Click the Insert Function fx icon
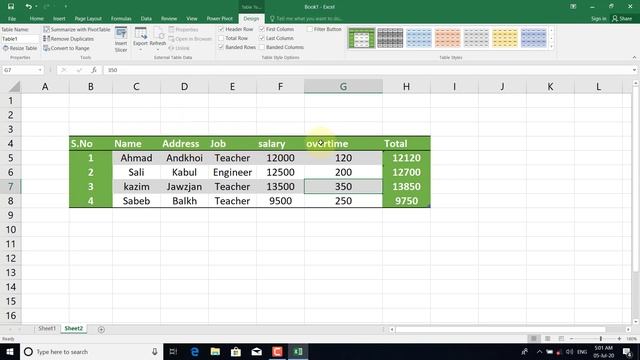Viewport: 640px width, 360px height. (94, 70)
